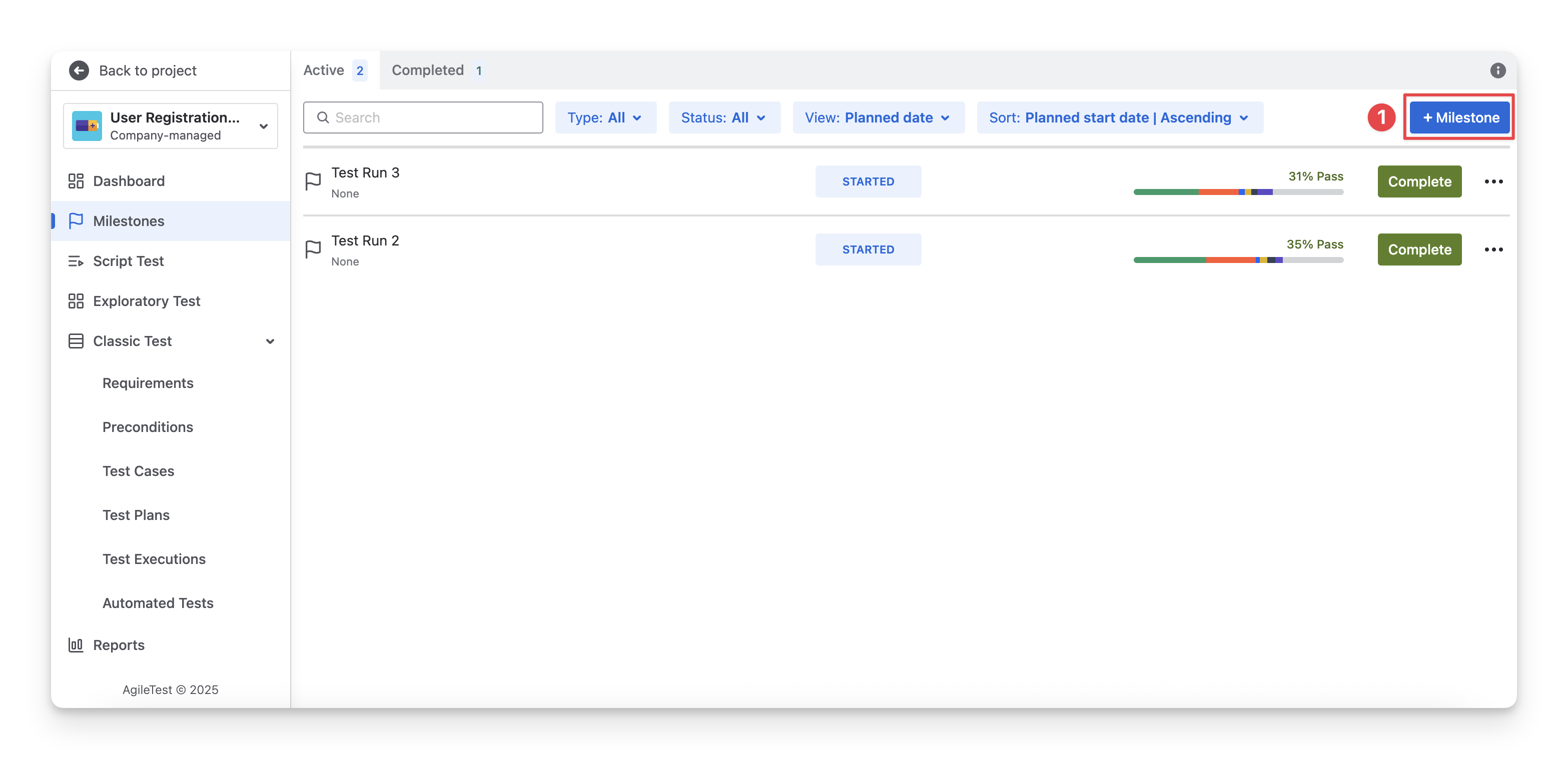Click the + Milestone button
The height and width of the screenshot is (759, 1568).
[x=1459, y=118]
